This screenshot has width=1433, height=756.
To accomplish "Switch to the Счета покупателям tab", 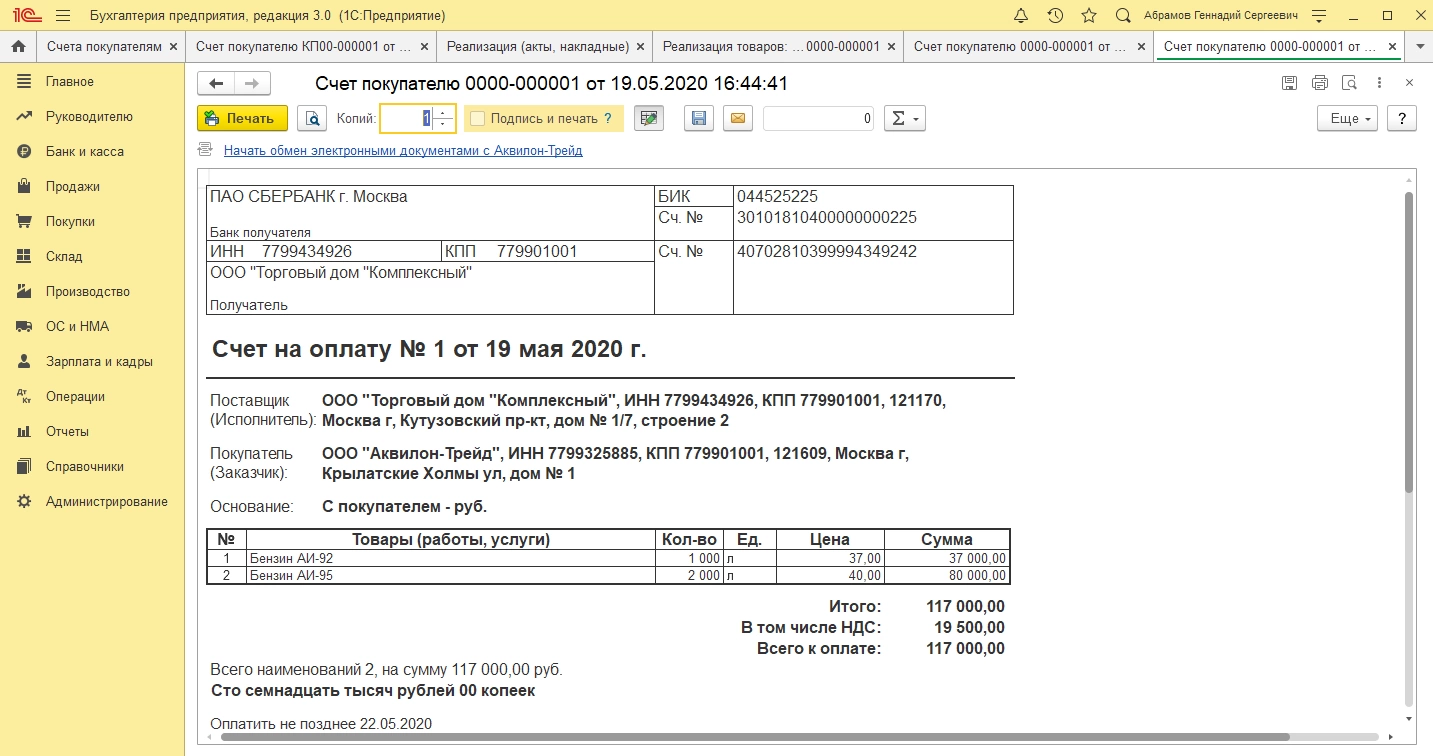I will (104, 47).
